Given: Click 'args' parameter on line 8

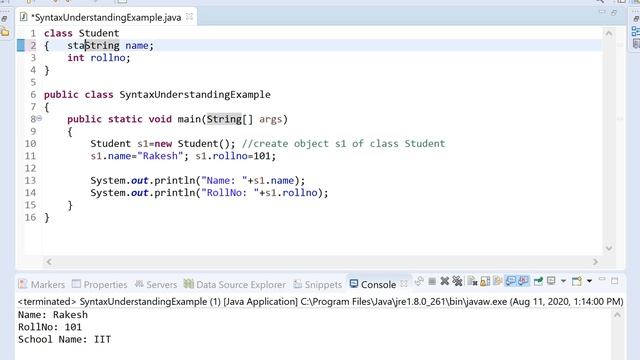Looking at the screenshot, I should [x=271, y=119].
